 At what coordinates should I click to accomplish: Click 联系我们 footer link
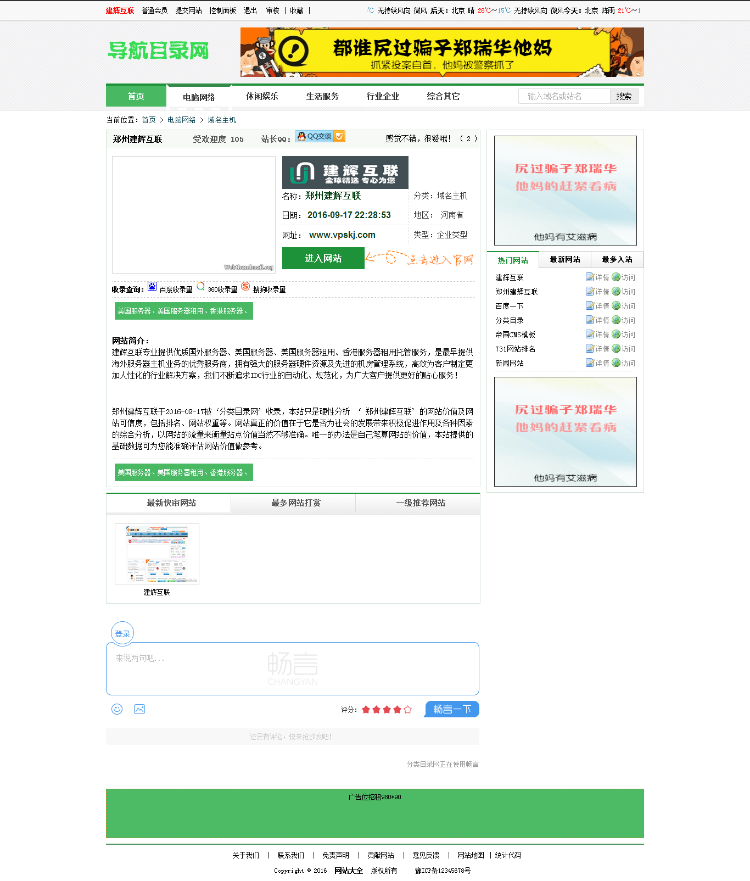(x=290, y=855)
